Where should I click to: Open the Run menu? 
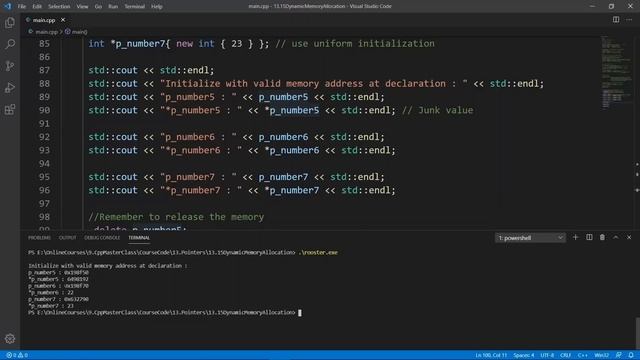(x=113, y=6)
